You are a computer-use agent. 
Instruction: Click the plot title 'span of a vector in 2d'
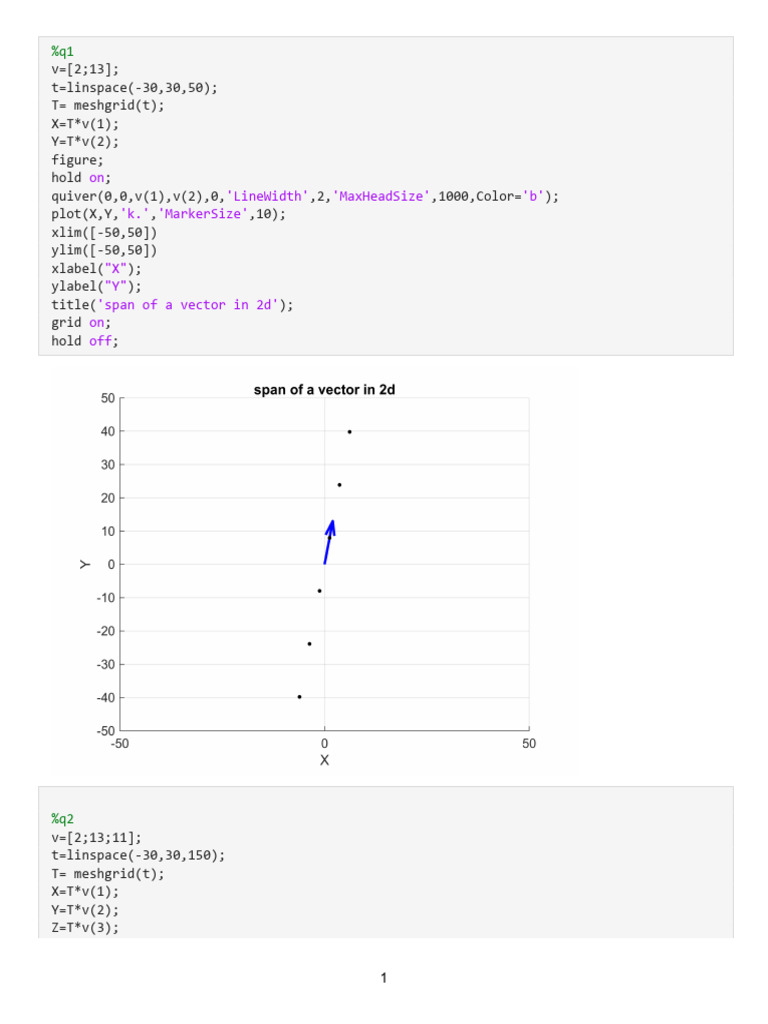[x=324, y=390]
